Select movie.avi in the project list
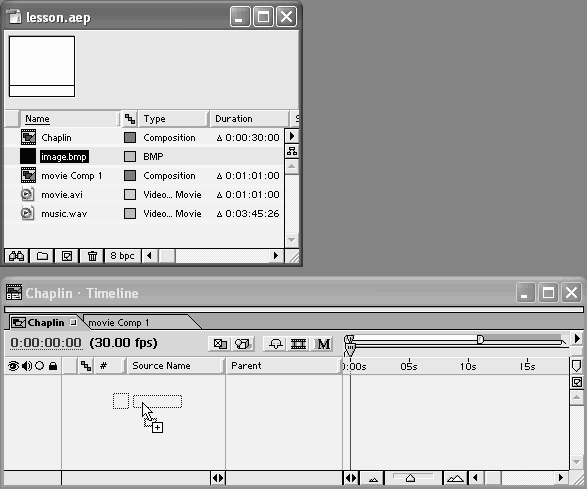This screenshot has width=587, height=489. coord(62,195)
